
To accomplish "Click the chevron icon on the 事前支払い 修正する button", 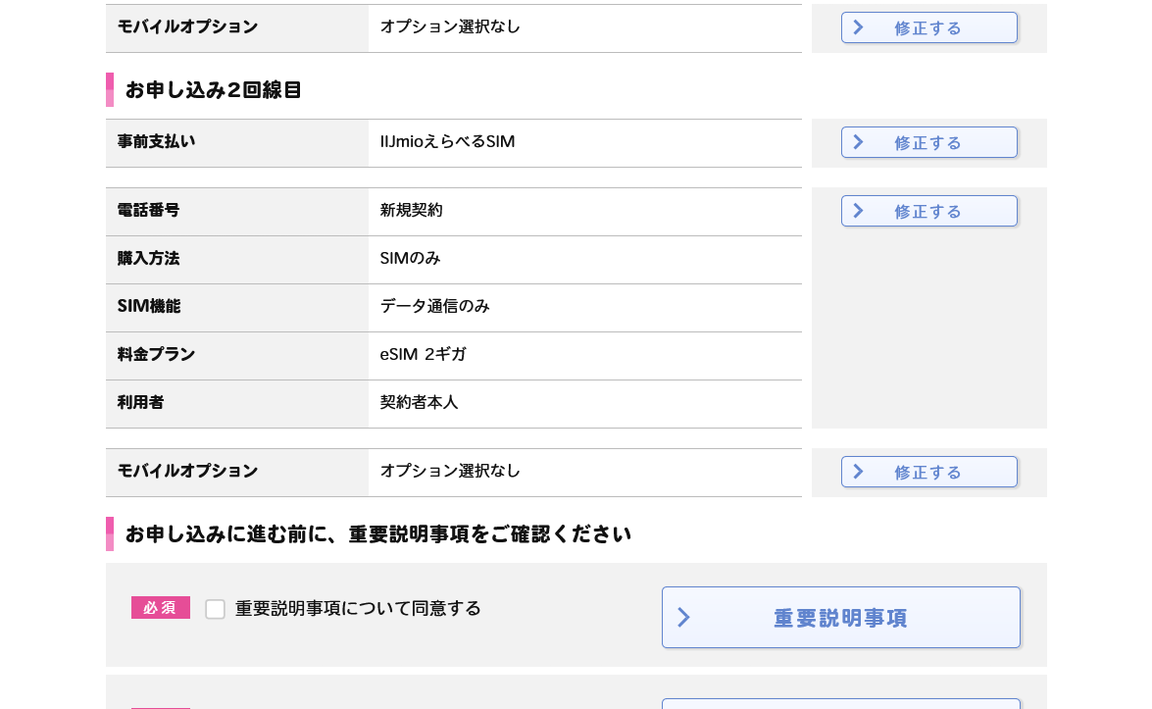I will tap(858, 142).
